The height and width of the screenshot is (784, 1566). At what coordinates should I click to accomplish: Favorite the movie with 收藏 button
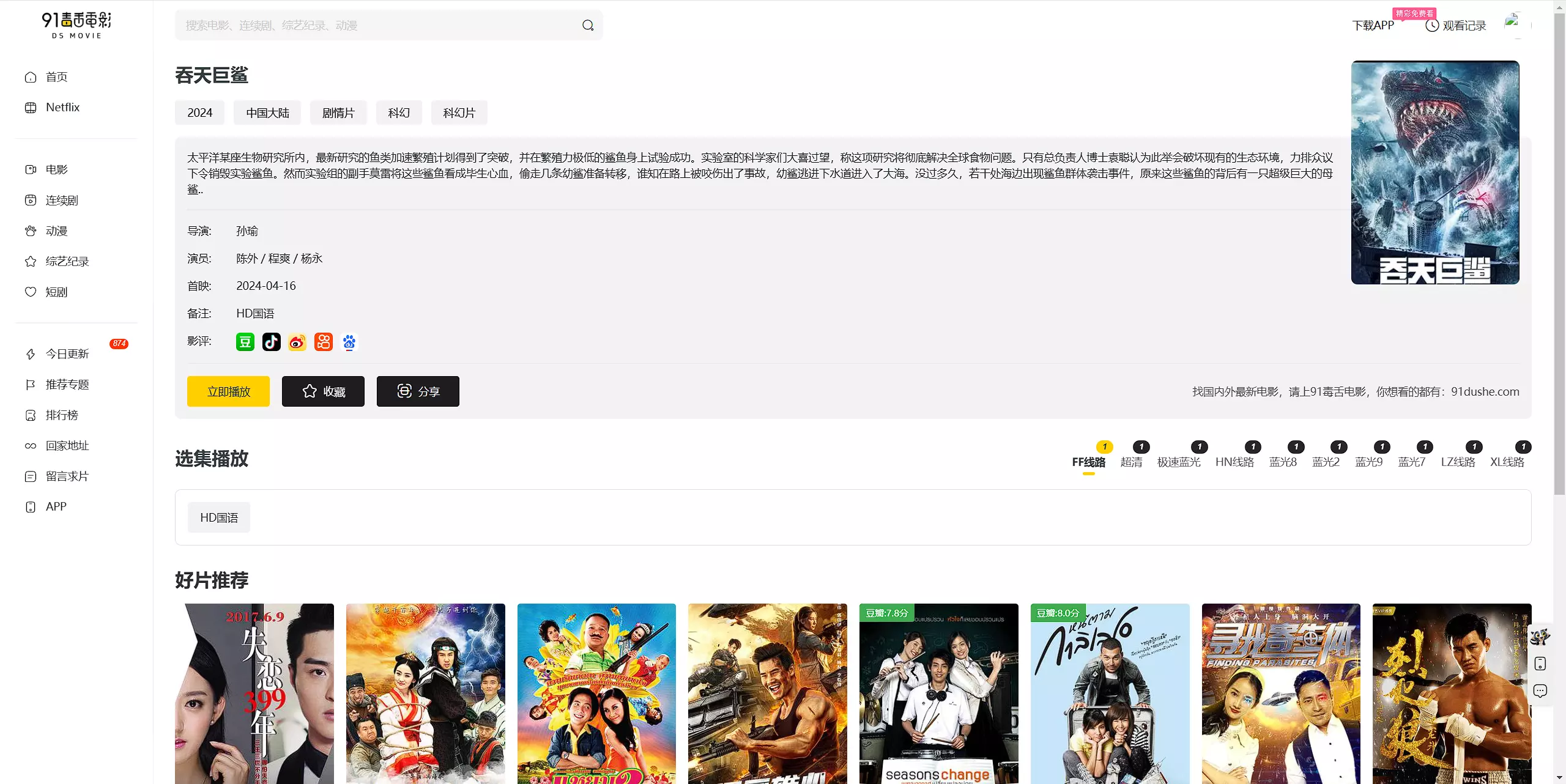click(323, 391)
